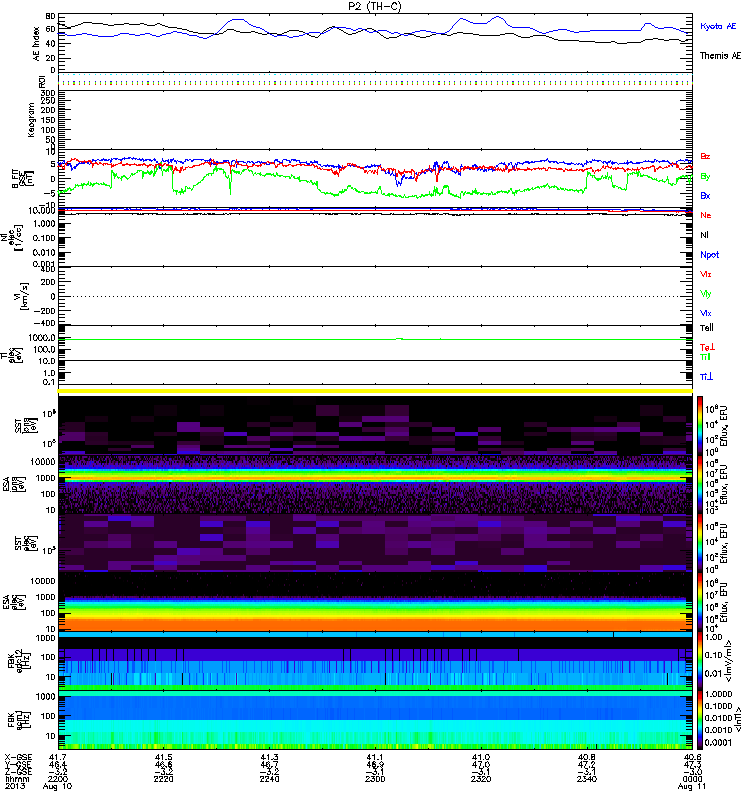The height and width of the screenshot is (800, 750).
Task: Click the X-GSE value 41.0
Action: [x=481, y=757]
